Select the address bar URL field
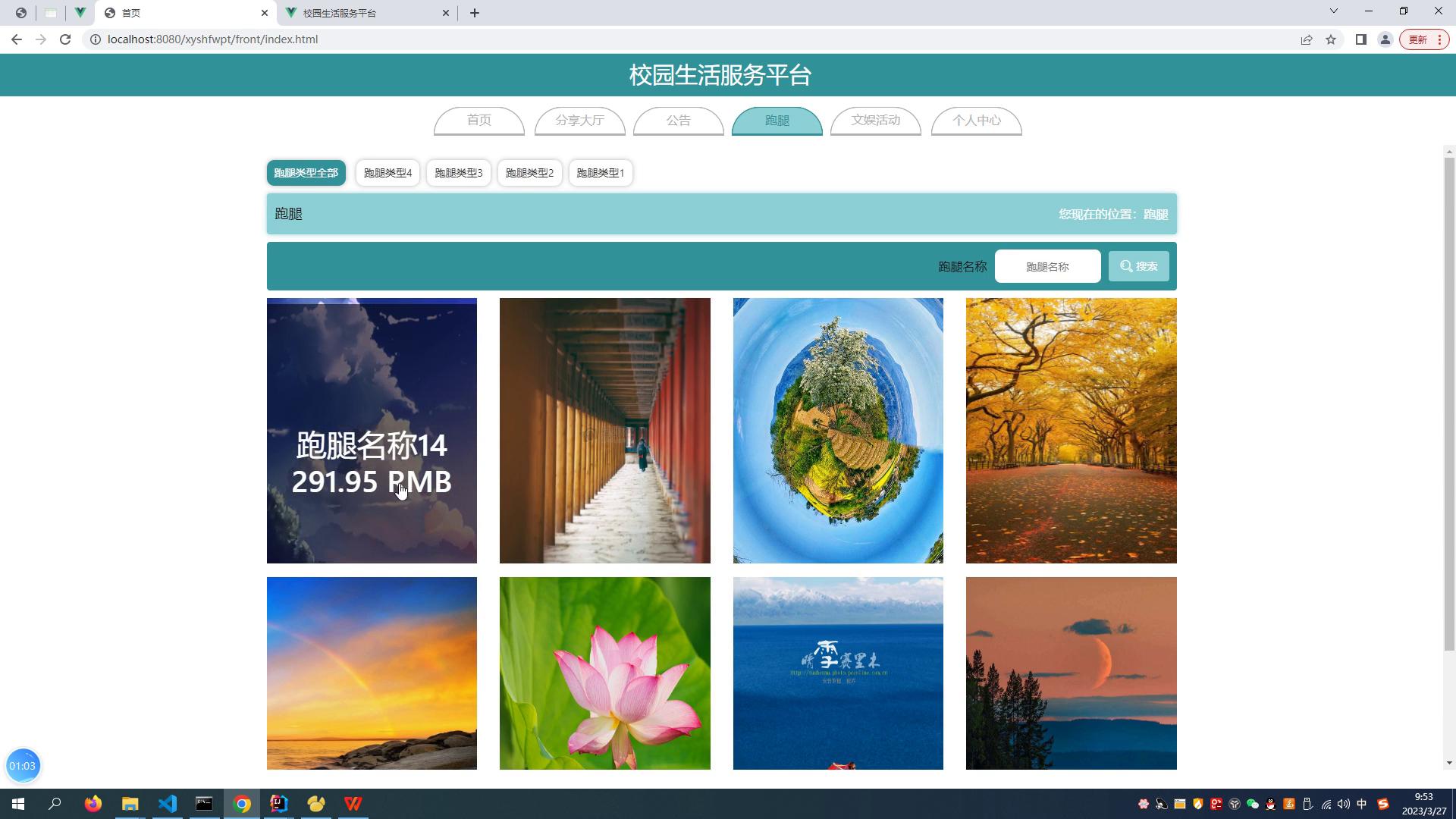 pyautogui.click(x=682, y=39)
